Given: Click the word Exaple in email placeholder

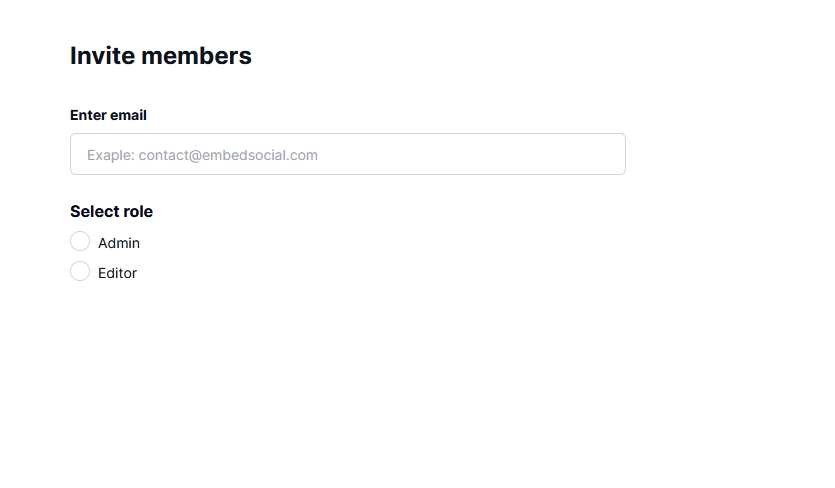Looking at the screenshot, I should point(109,155).
